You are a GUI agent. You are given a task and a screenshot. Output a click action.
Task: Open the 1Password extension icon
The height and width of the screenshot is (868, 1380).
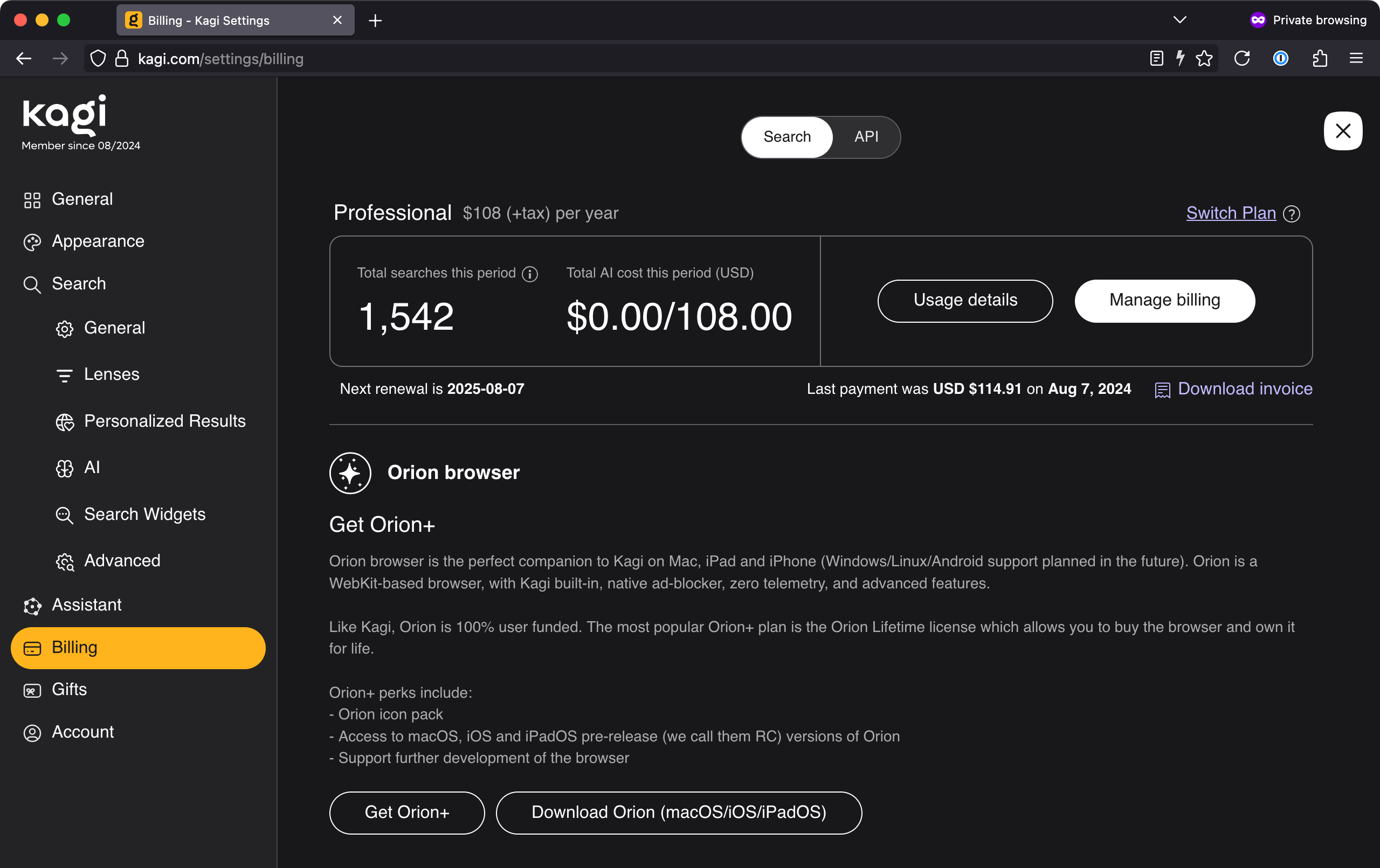click(x=1280, y=58)
